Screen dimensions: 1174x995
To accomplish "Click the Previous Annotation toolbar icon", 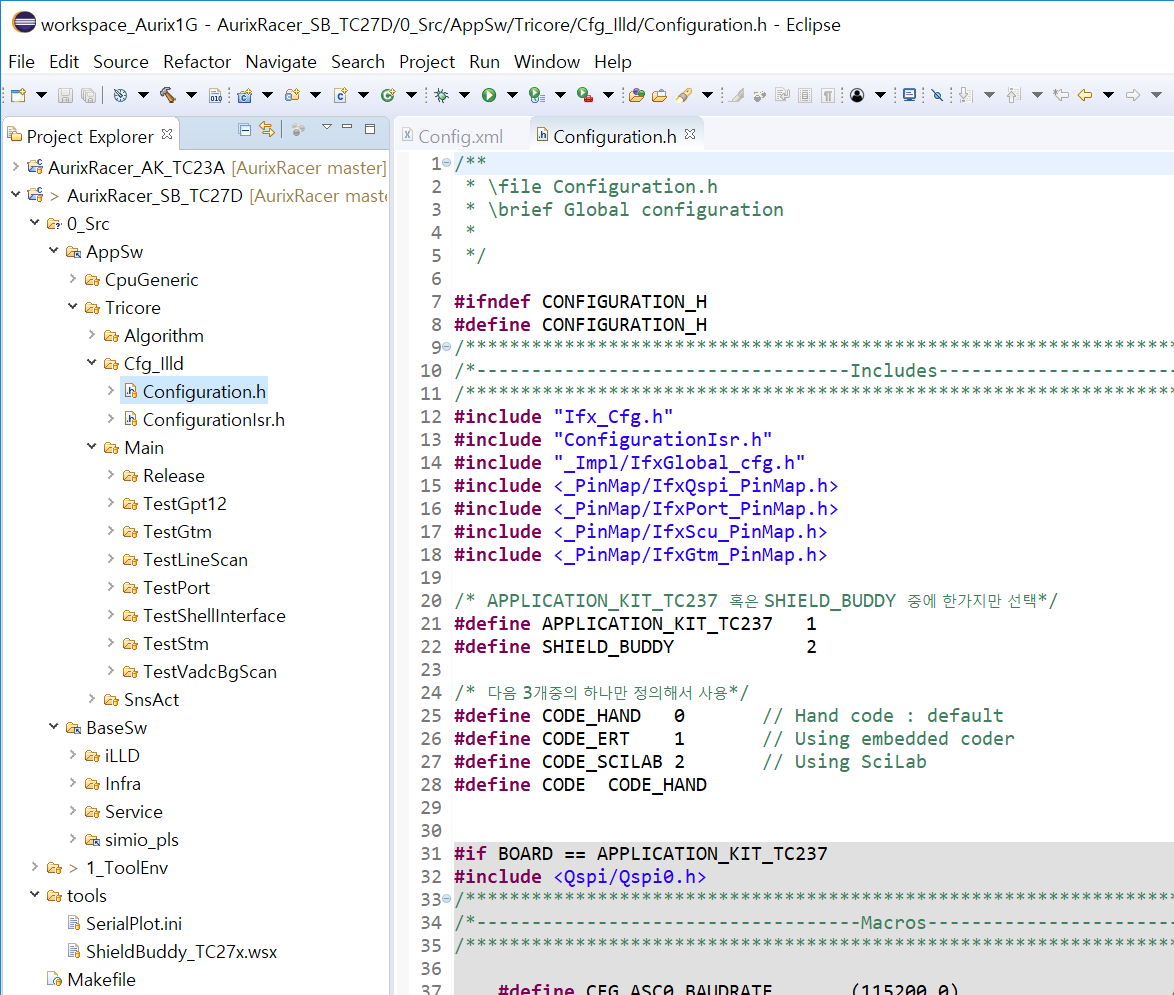I will click(x=1014, y=95).
